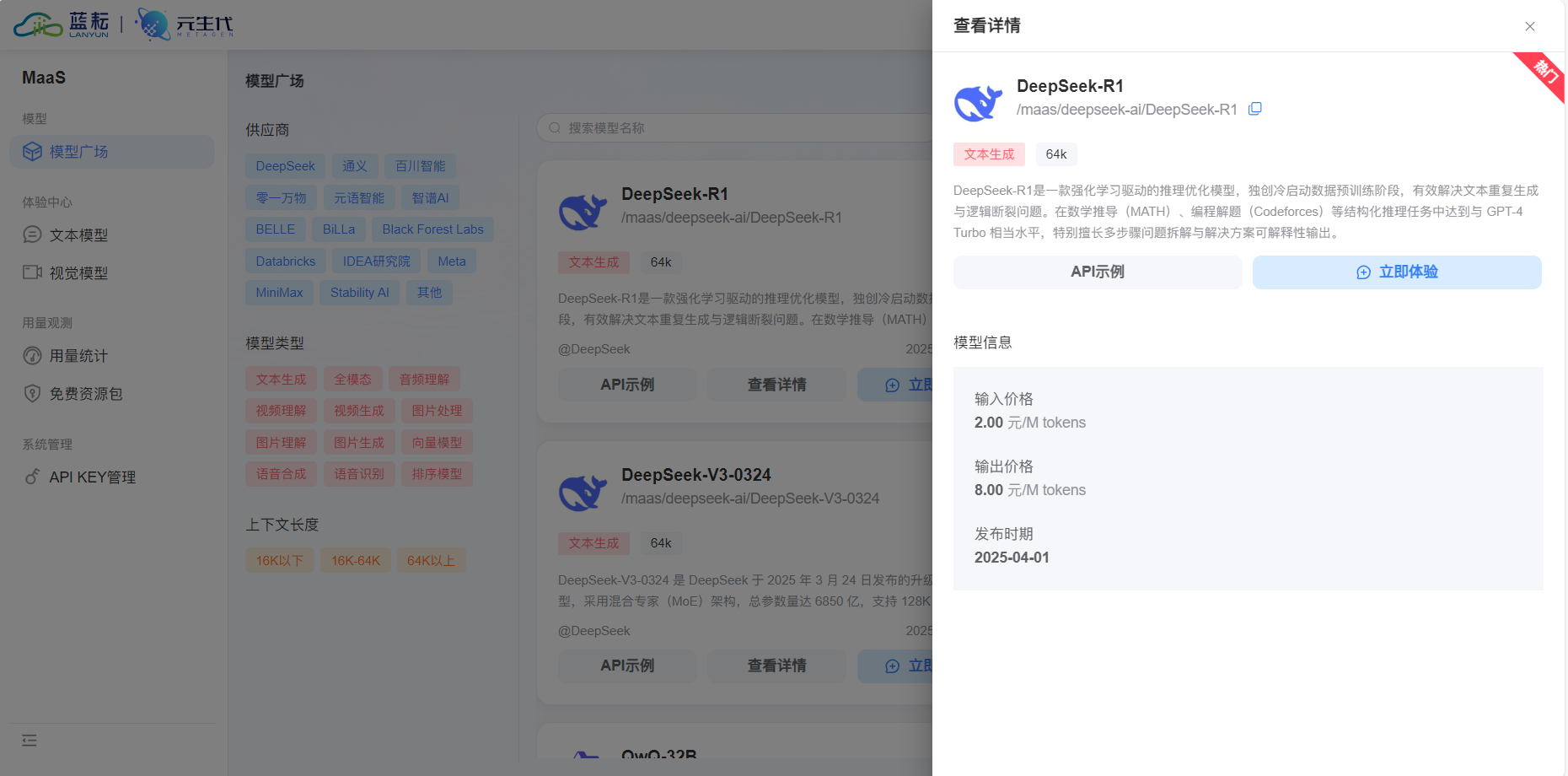
Task: Select 16K以下 context length filter
Action: pyautogui.click(x=279, y=561)
